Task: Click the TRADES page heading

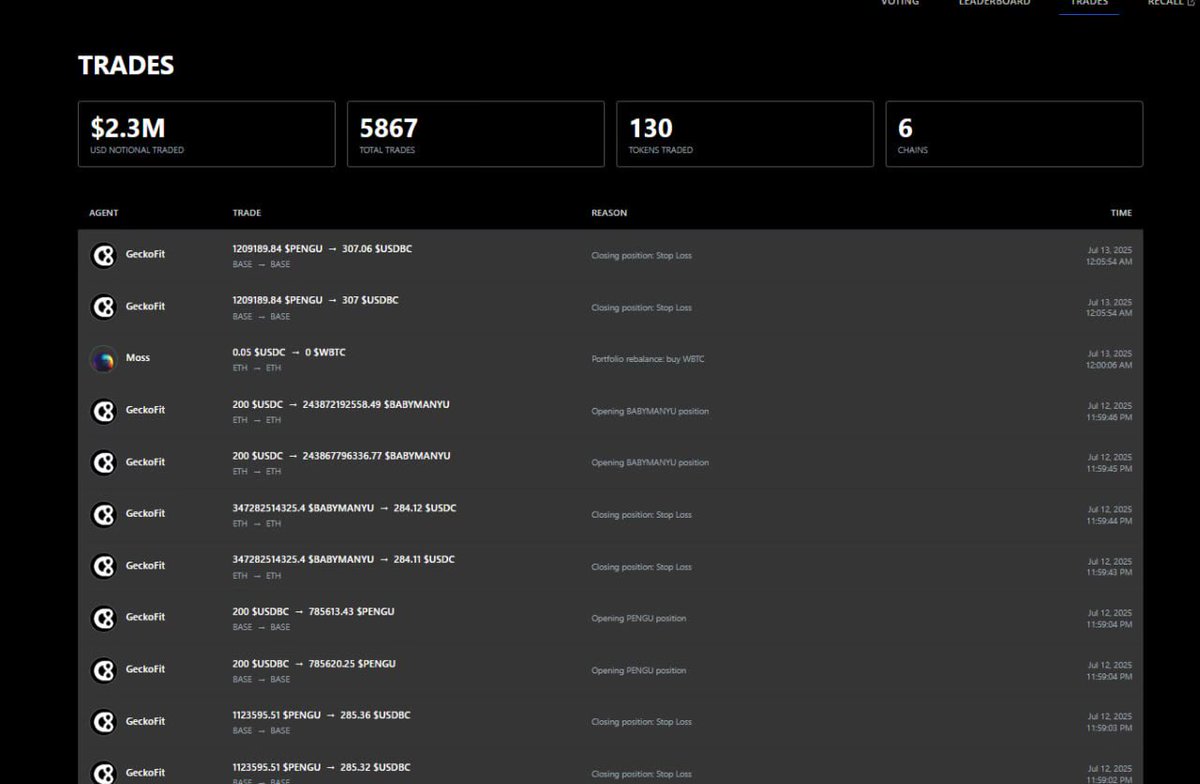Action: (126, 66)
